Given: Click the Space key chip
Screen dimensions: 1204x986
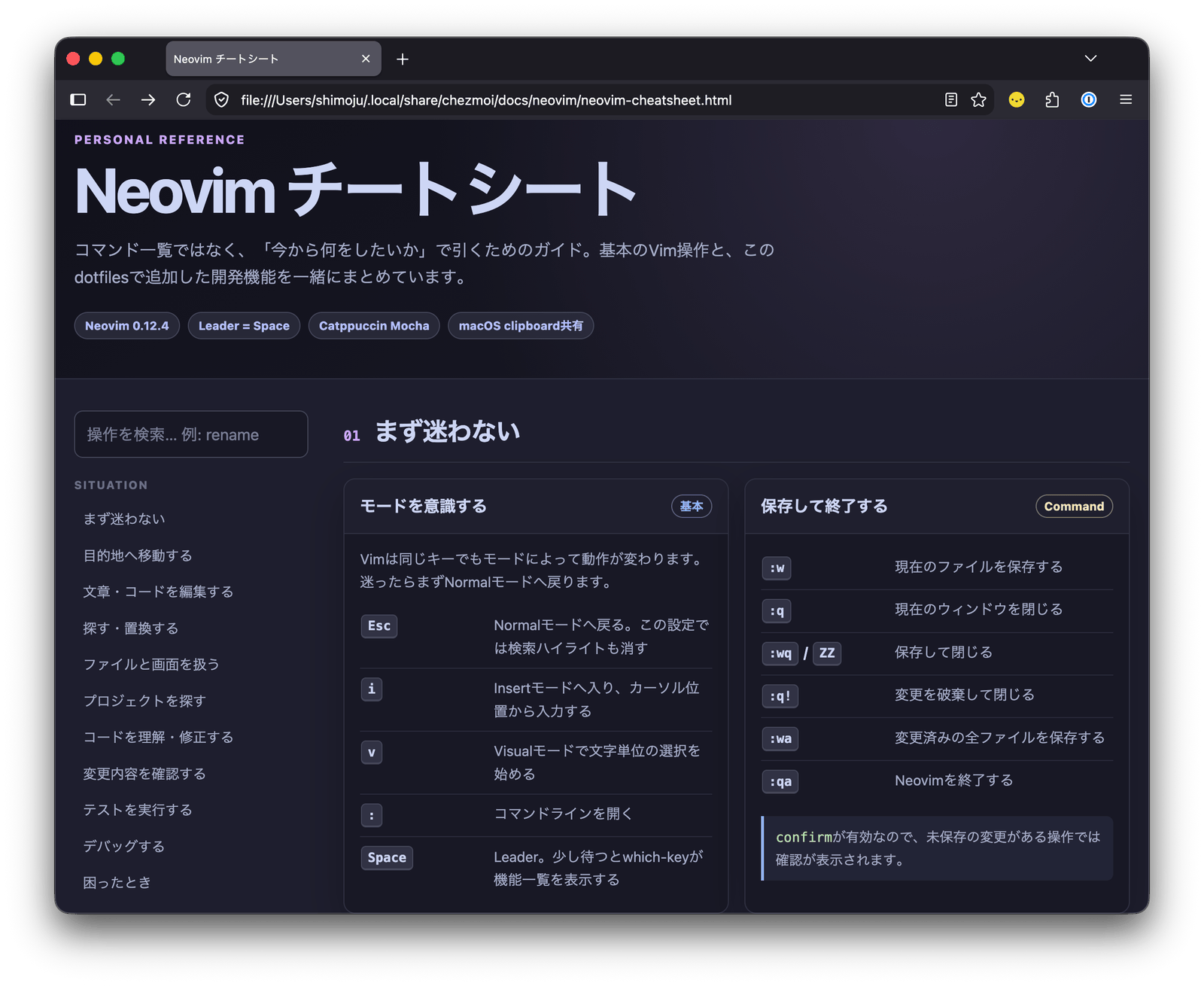Looking at the screenshot, I should point(387,858).
